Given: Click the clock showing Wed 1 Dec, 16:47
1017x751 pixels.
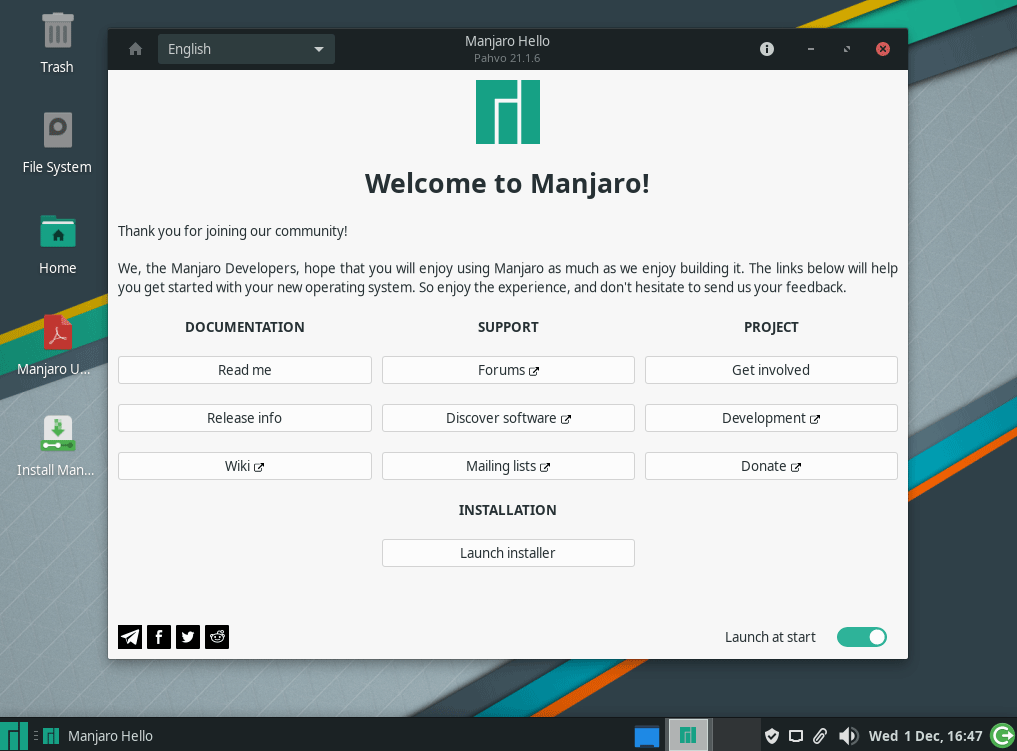Looking at the screenshot, I should coord(926,736).
